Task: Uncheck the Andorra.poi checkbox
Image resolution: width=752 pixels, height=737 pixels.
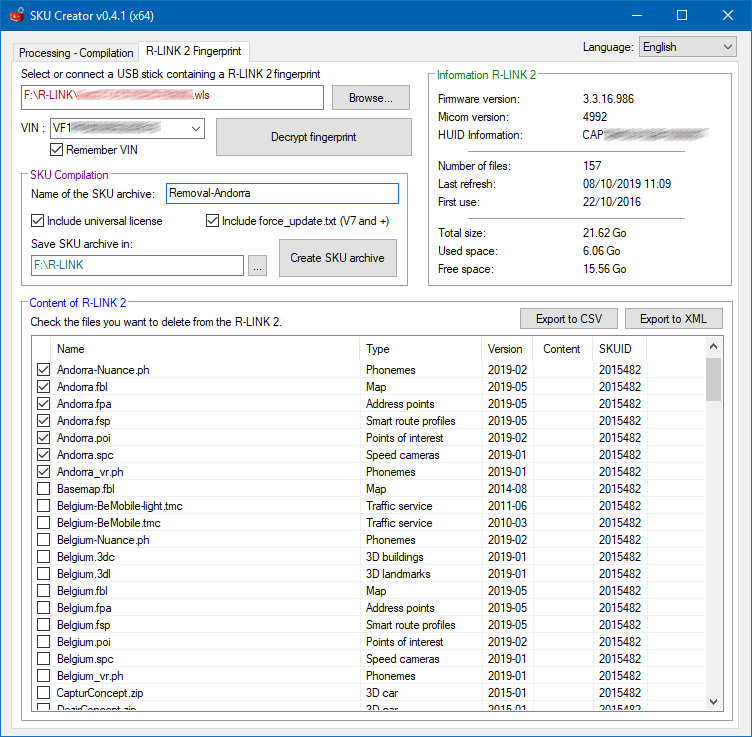Action: pyautogui.click(x=43, y=438)
